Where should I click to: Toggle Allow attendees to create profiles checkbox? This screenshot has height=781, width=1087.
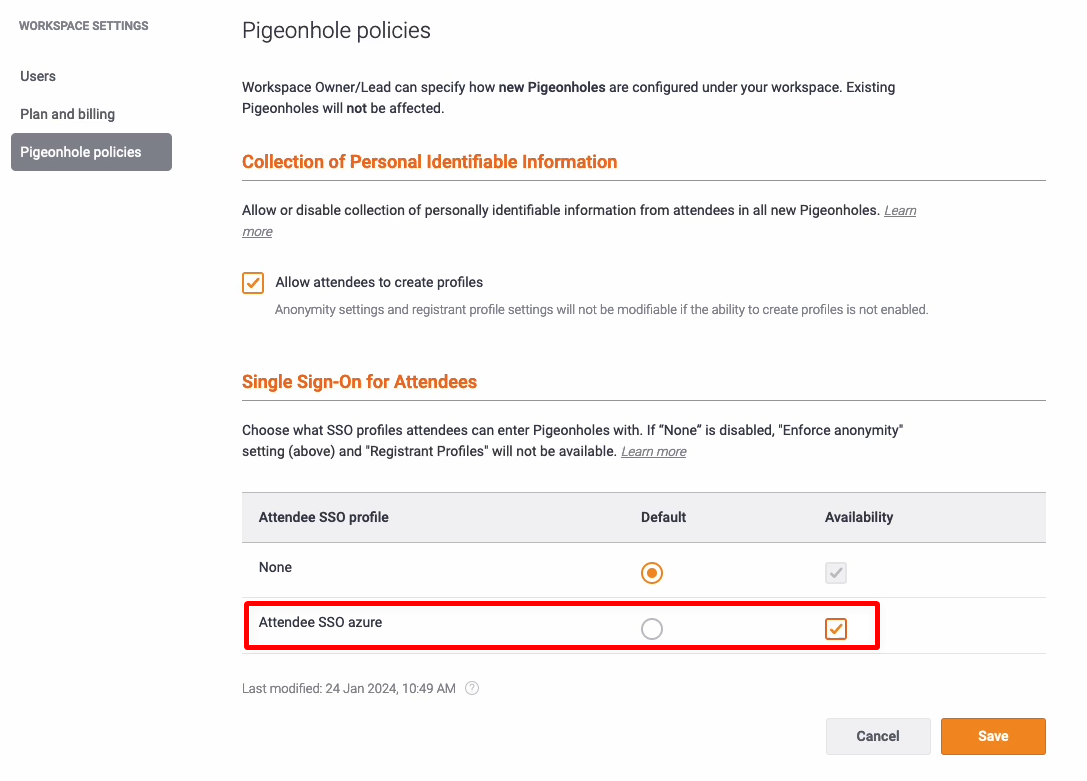[253, 283]
